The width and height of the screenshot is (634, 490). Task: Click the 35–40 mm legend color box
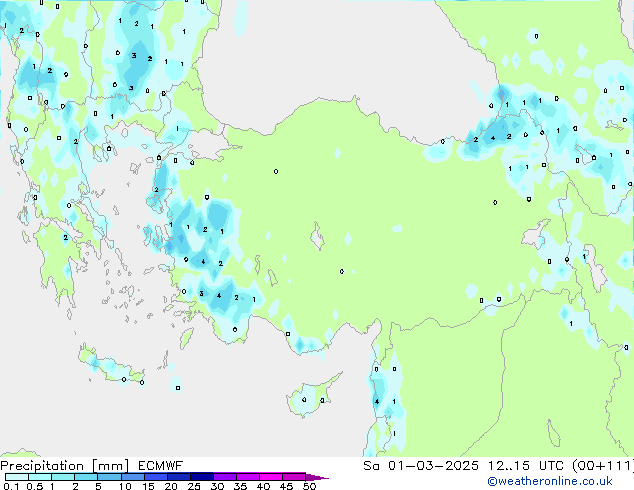click(x=247, y=477)
